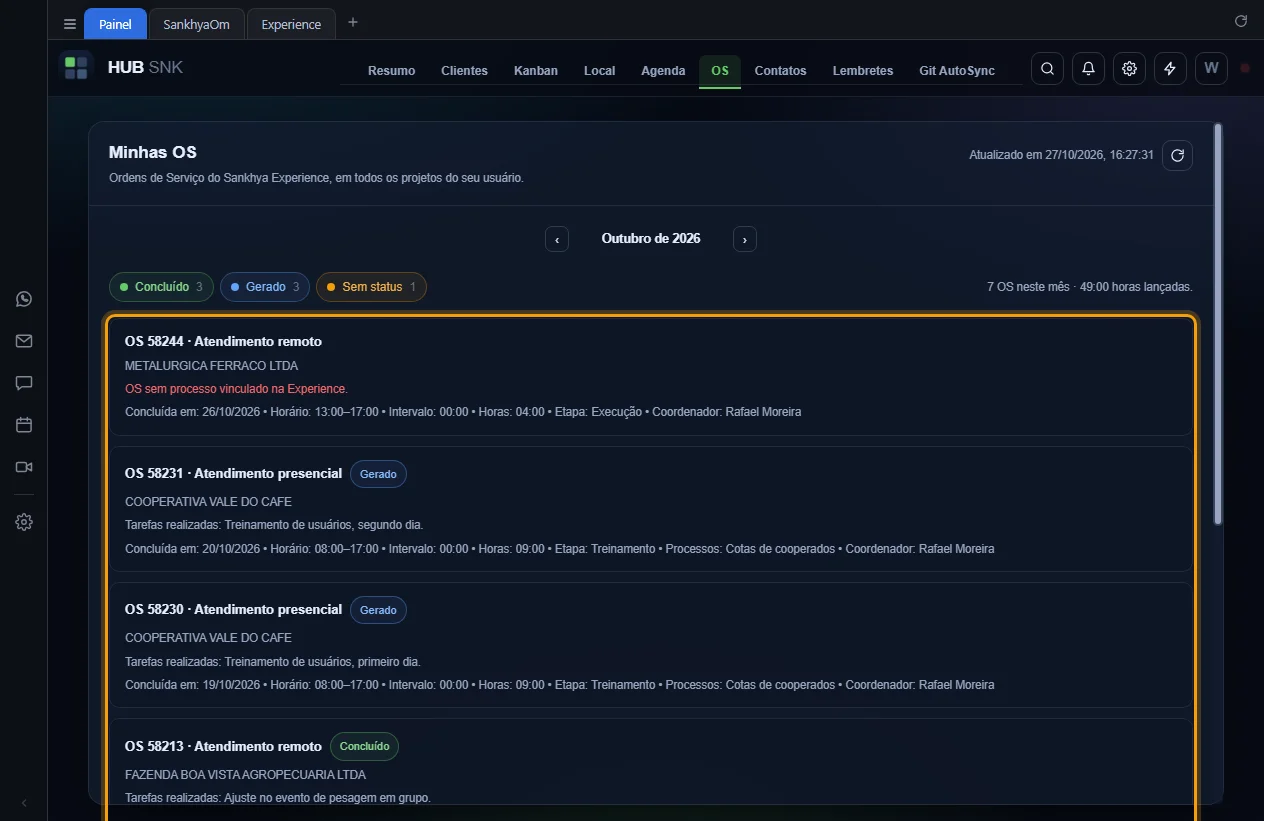The height and width of the screenshot is (821, 1264).
Task: Select the OS navigation item
Action: pyautogui.click(x=720, y=71)
